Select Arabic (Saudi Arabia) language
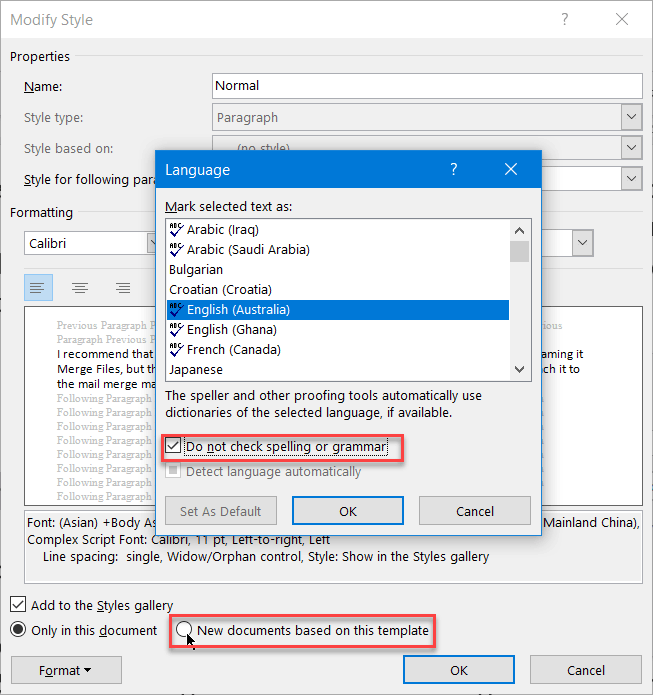This screenshot has width=653, height=695. point(338,250)
